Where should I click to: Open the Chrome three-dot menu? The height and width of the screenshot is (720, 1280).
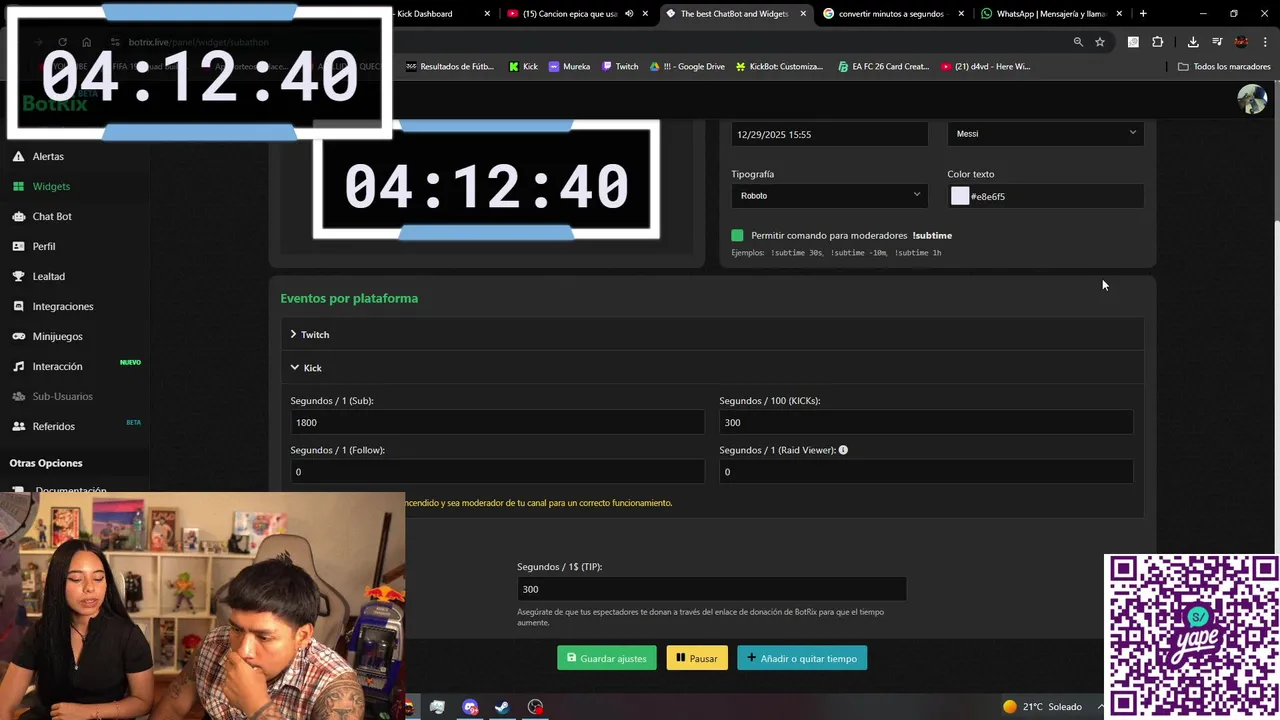(1266, 42)
